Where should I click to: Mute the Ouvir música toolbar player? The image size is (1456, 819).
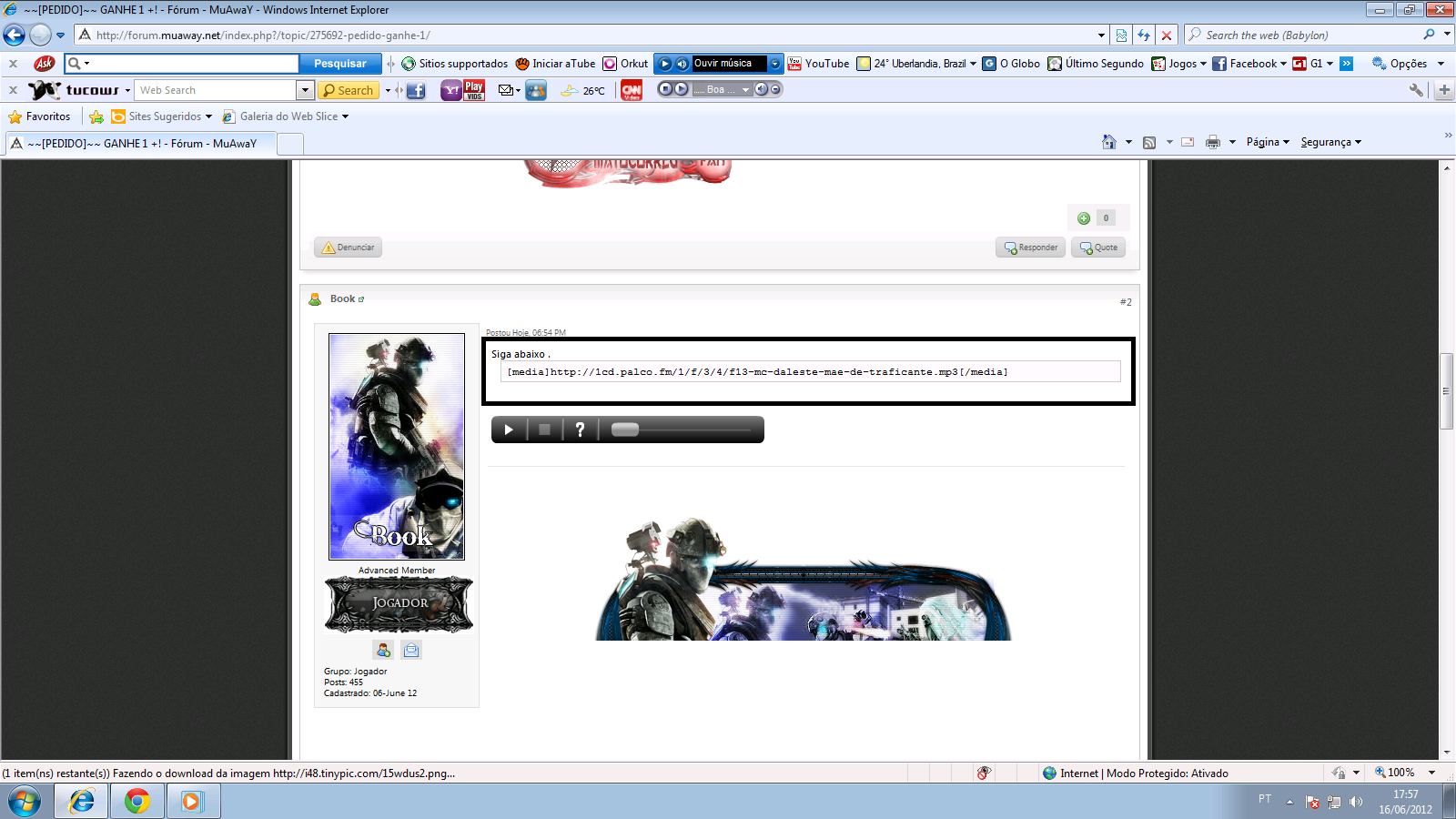point(682,64)
